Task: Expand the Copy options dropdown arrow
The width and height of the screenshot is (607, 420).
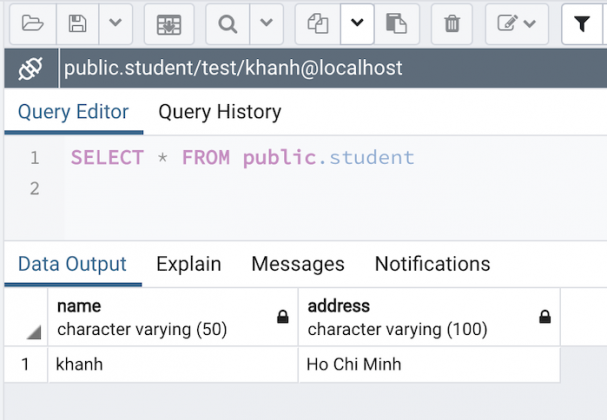Action: click(x=357, y=24)
